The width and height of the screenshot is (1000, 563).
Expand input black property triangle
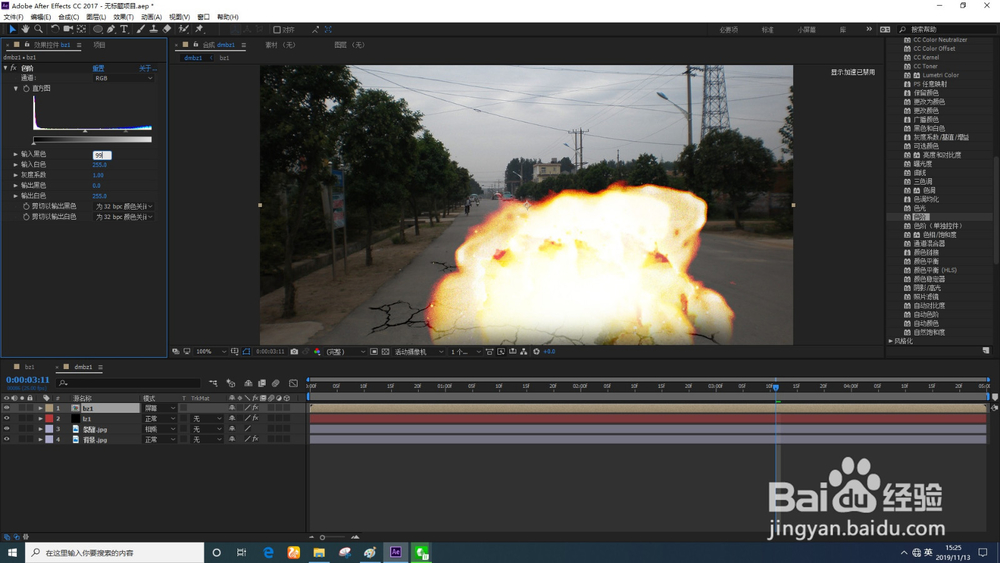click(x=16, y=154)
